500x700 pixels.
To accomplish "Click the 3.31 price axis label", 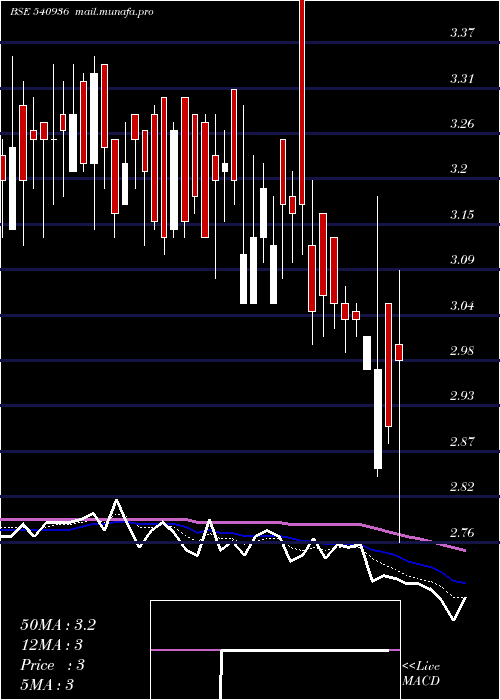I will [x=462, y=79].
